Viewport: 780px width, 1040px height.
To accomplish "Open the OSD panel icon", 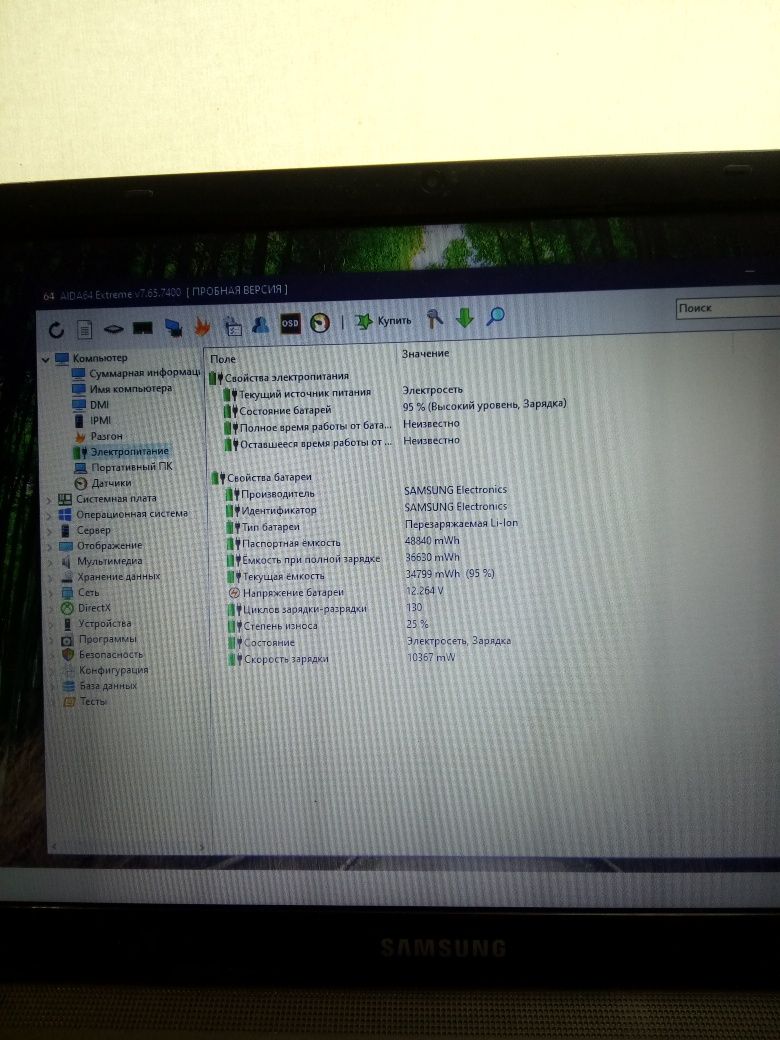I will (x=290, y=323).
